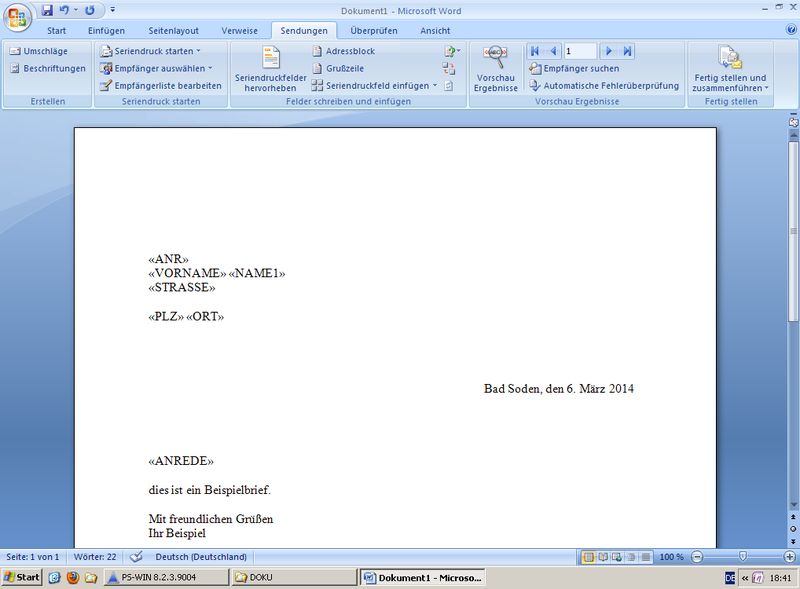The width and height of the screenshot is (800, 589).
Task: Switch to print layout view
Action: 588,557
